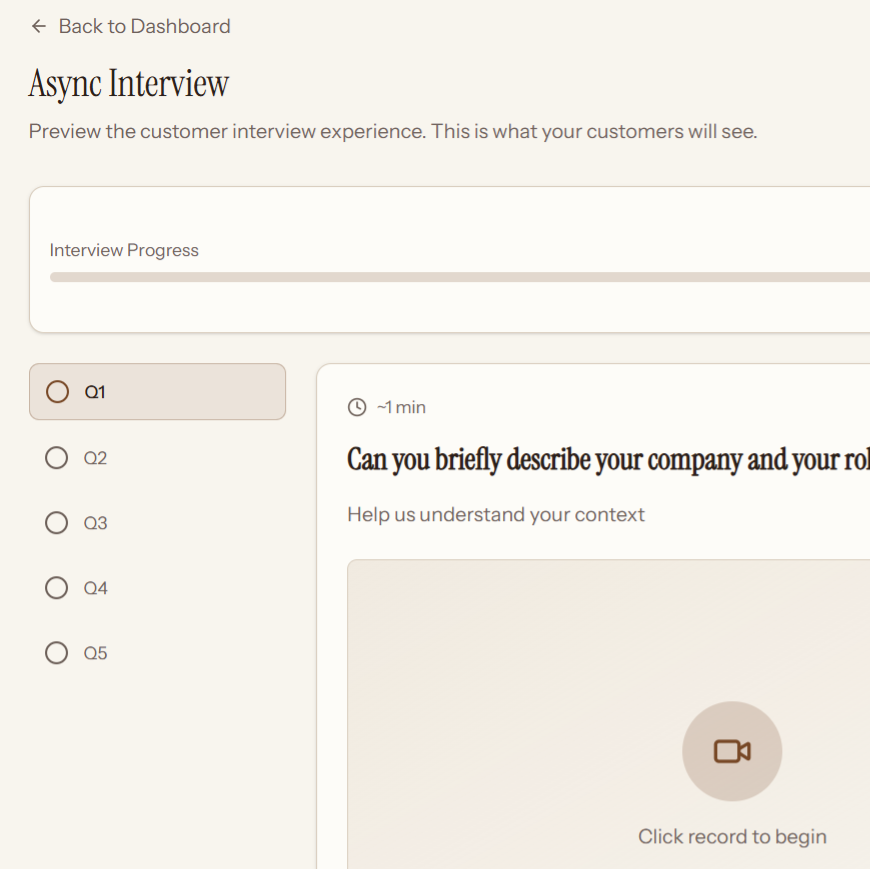Click the circle icon next to Q4
The height and width of the screenshot is (870, 870).
pyautogui.click(x=57, y=588)
